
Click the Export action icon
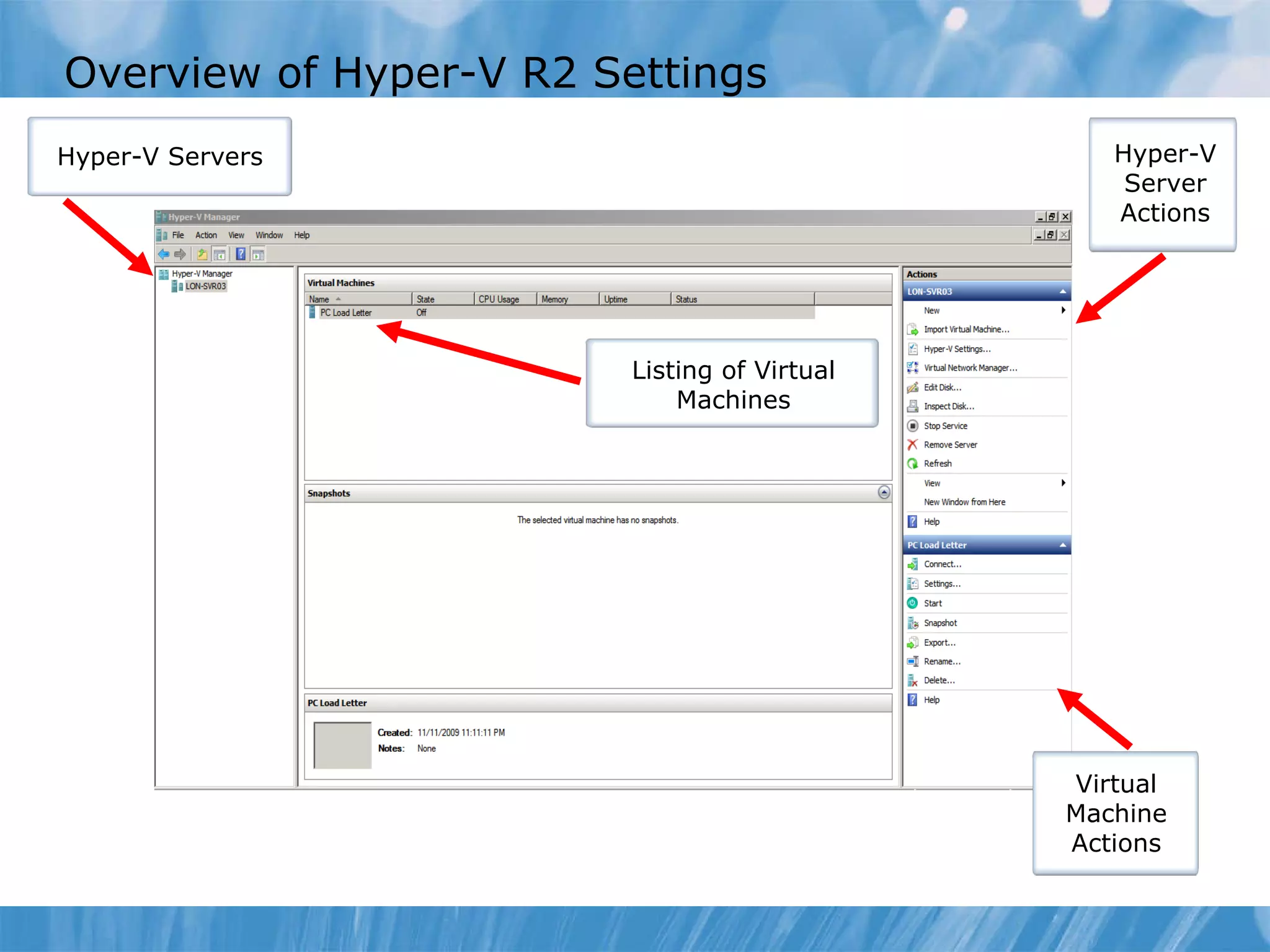coord(913,643)
